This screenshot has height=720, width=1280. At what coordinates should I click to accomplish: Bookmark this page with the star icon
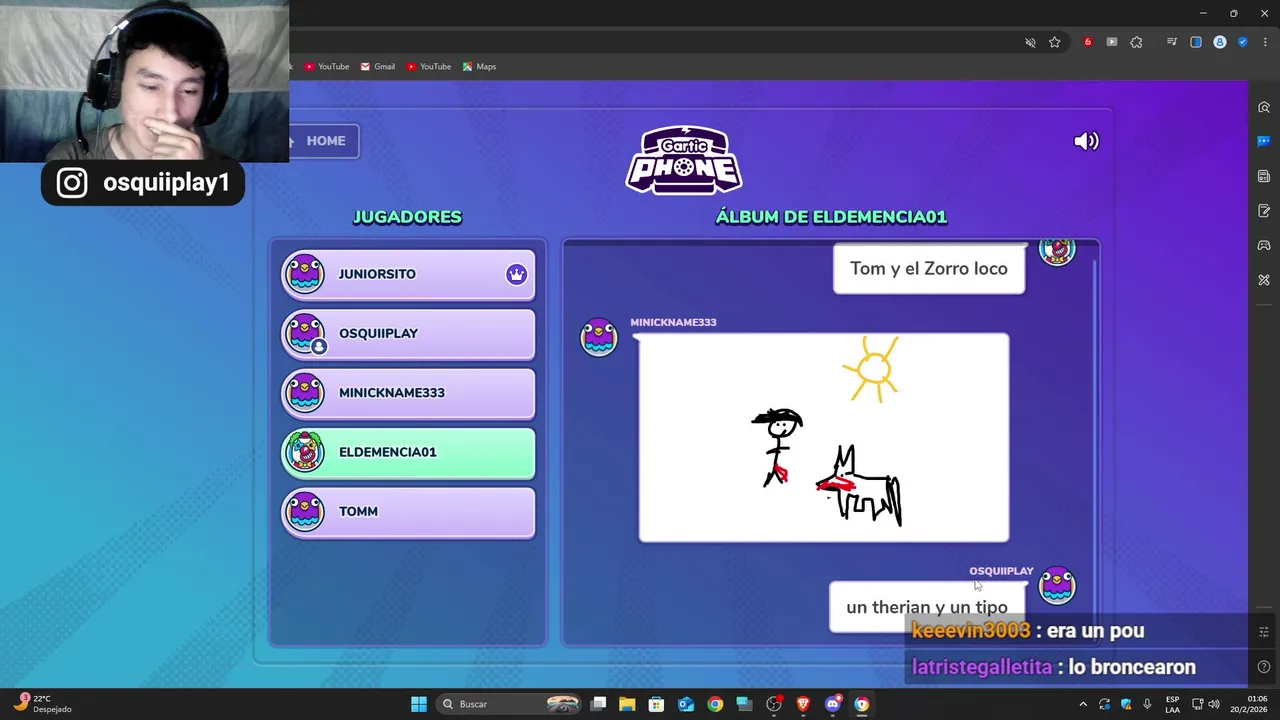1054,42
